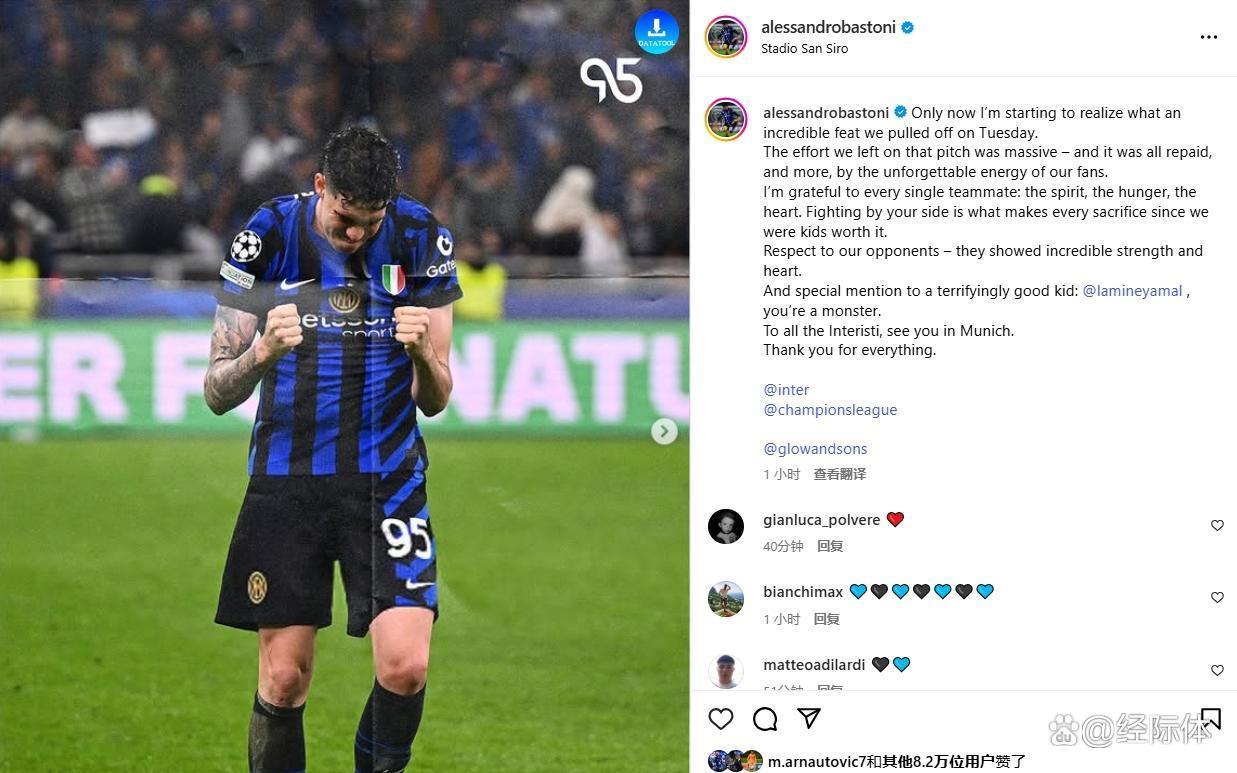1237x773 pixels.
Task: Click the DATATOOL download icon
Action: tap(657, 32)
